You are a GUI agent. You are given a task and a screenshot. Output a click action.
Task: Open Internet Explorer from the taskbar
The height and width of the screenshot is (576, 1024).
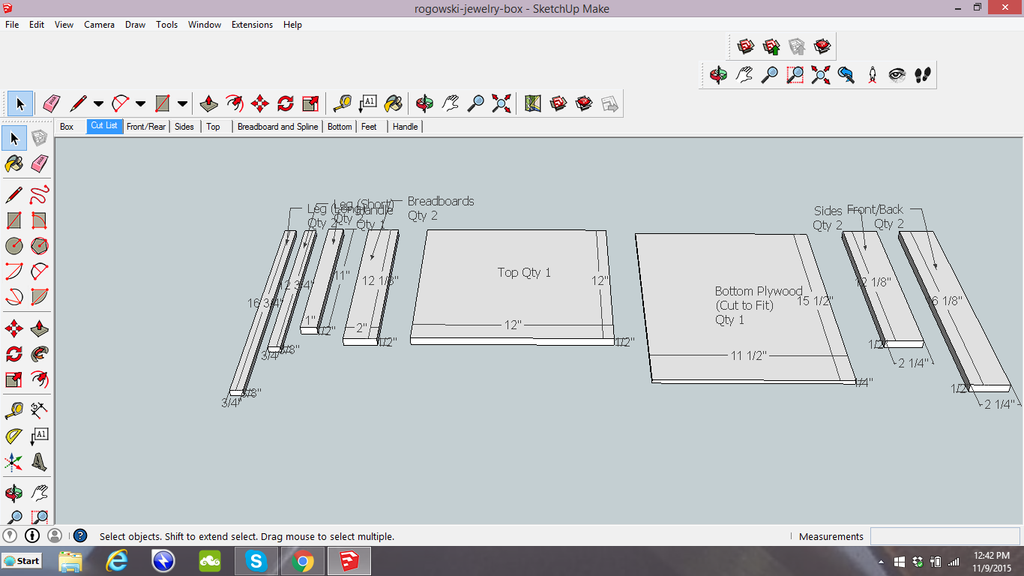(117, 561)
